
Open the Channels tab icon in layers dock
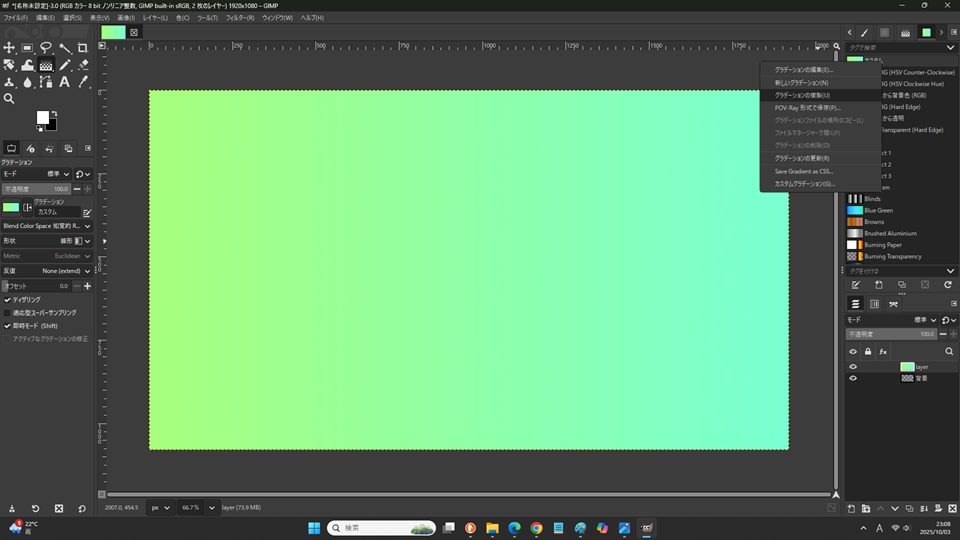point(875,304)
